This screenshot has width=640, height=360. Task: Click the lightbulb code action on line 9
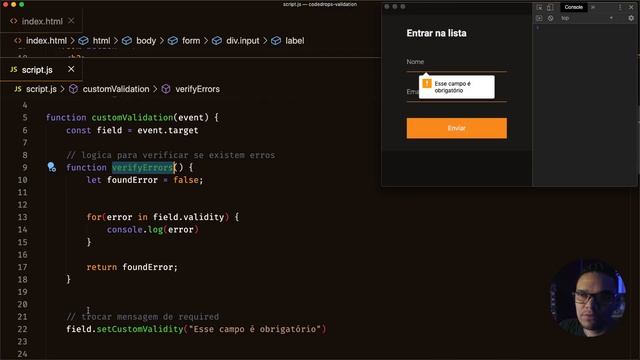point(51,167)
